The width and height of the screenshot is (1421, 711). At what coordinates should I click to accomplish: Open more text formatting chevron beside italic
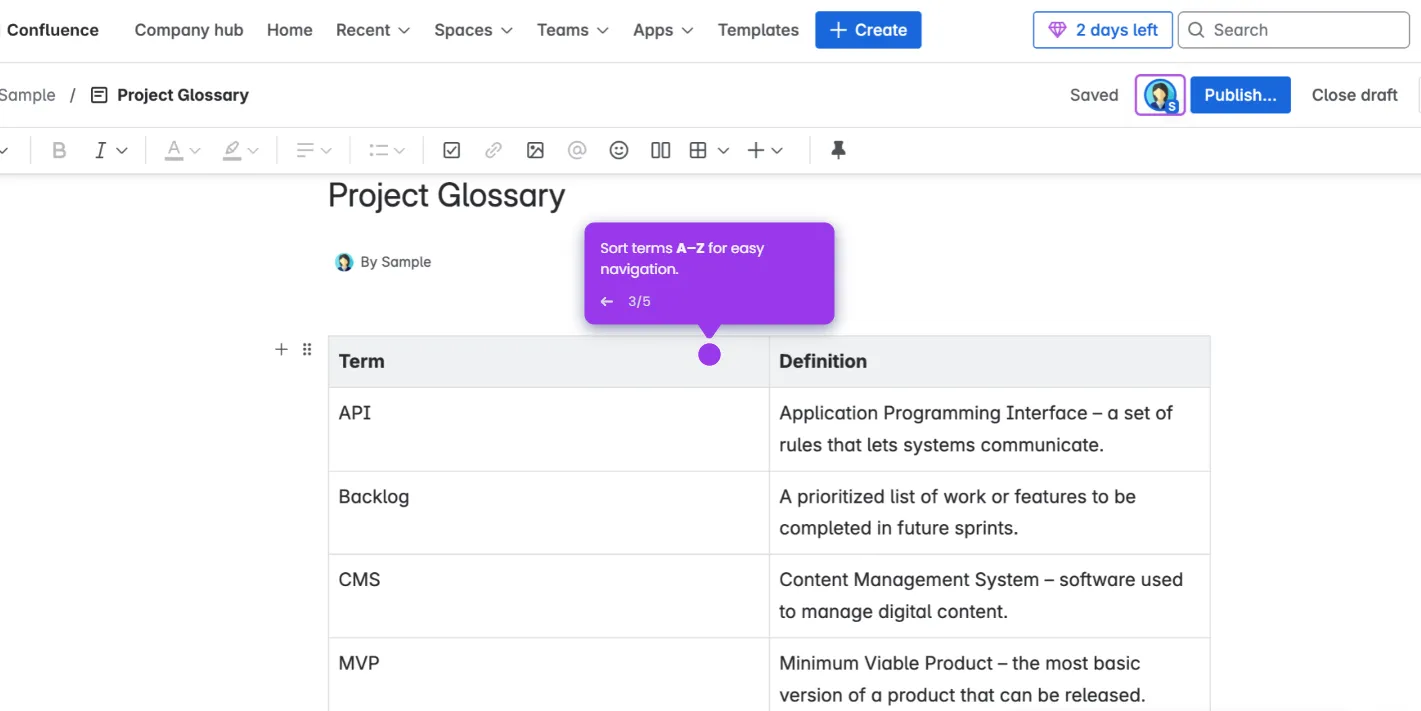[x=122, y=150]
